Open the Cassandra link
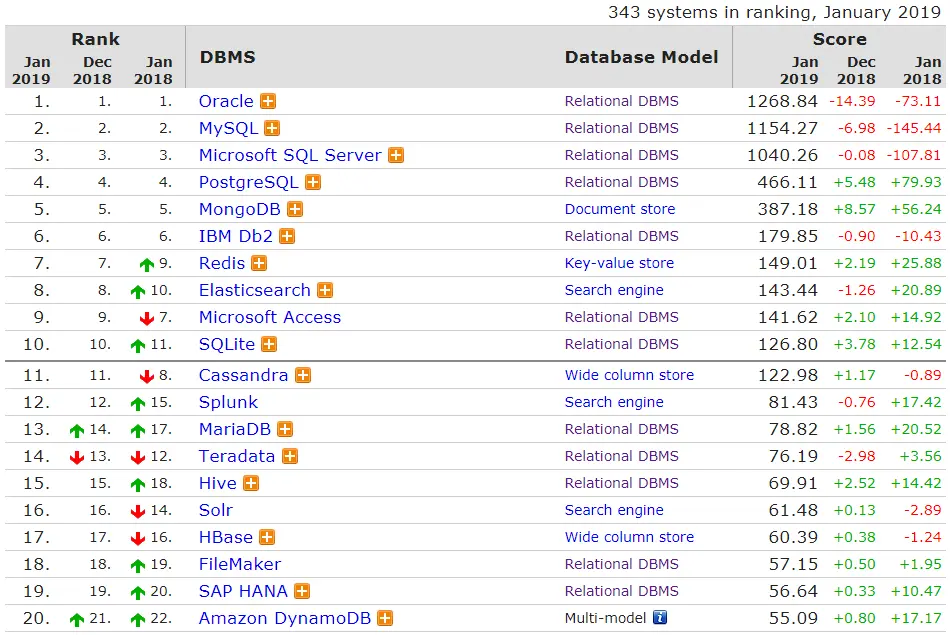Image resolution: width=950 pixels, height=635 pixels. pyautogui.click(x=243, y=376)
